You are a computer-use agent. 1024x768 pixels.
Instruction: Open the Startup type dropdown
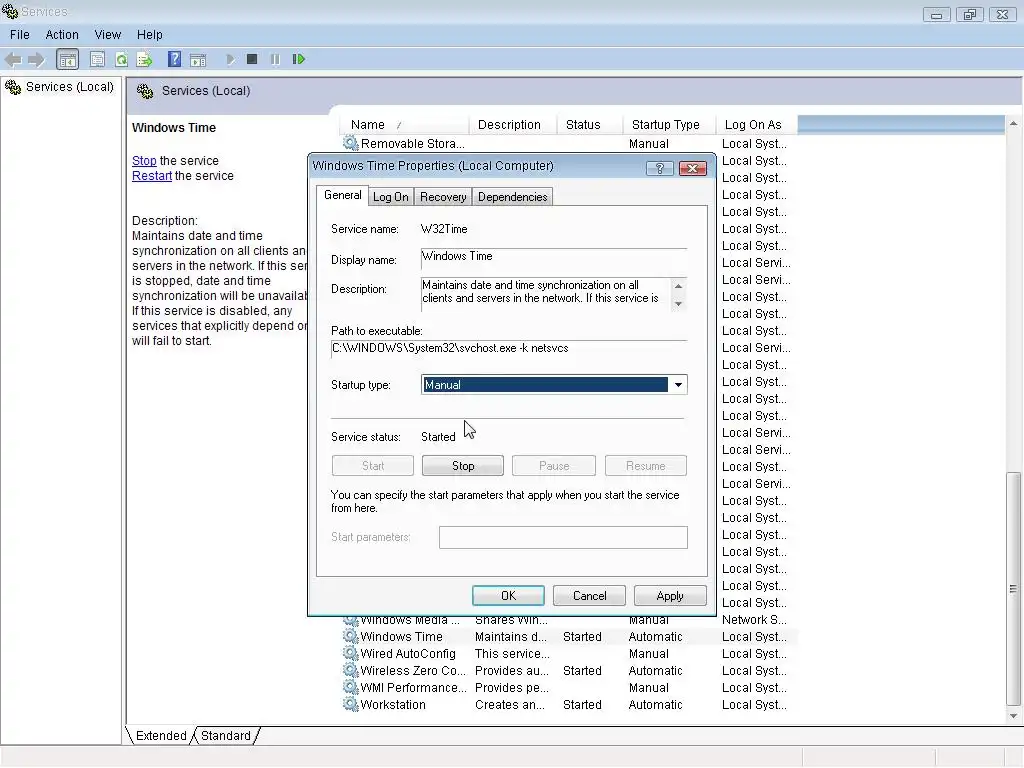678,385
